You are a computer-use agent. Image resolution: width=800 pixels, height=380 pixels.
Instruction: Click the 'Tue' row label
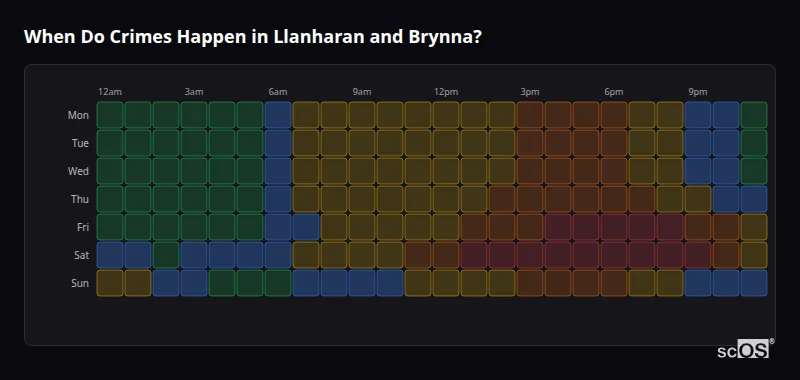coord(80,143)
